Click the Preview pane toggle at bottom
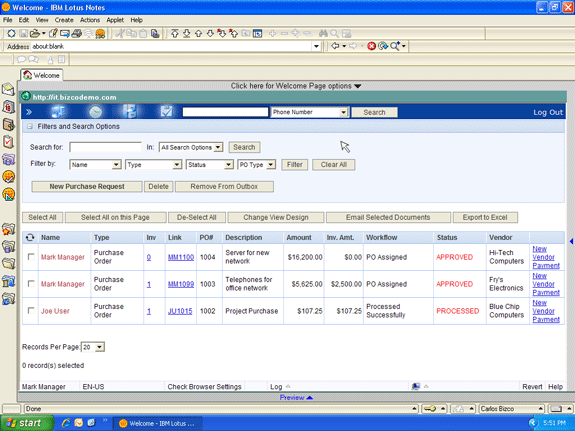The image size is (575, 431). pos(296,397)
